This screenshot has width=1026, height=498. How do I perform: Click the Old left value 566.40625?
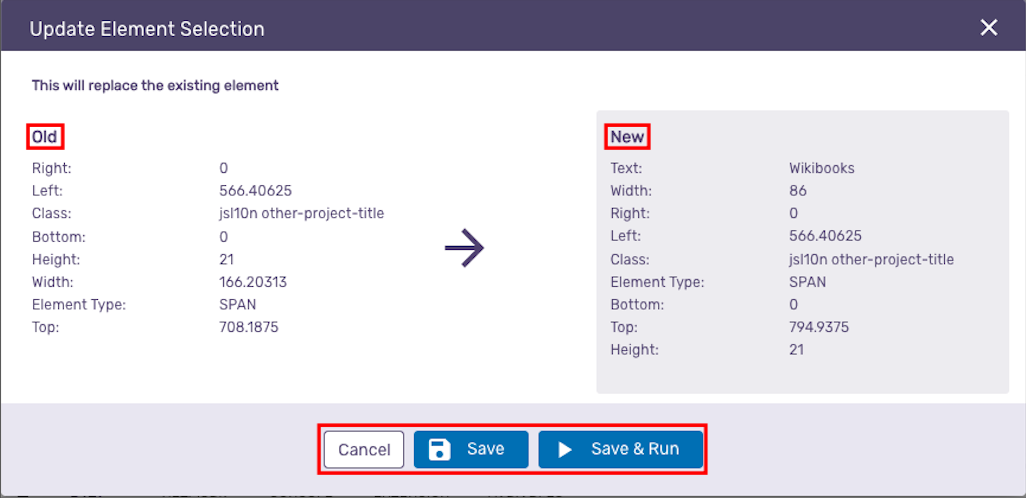click(x=255, y=191)
